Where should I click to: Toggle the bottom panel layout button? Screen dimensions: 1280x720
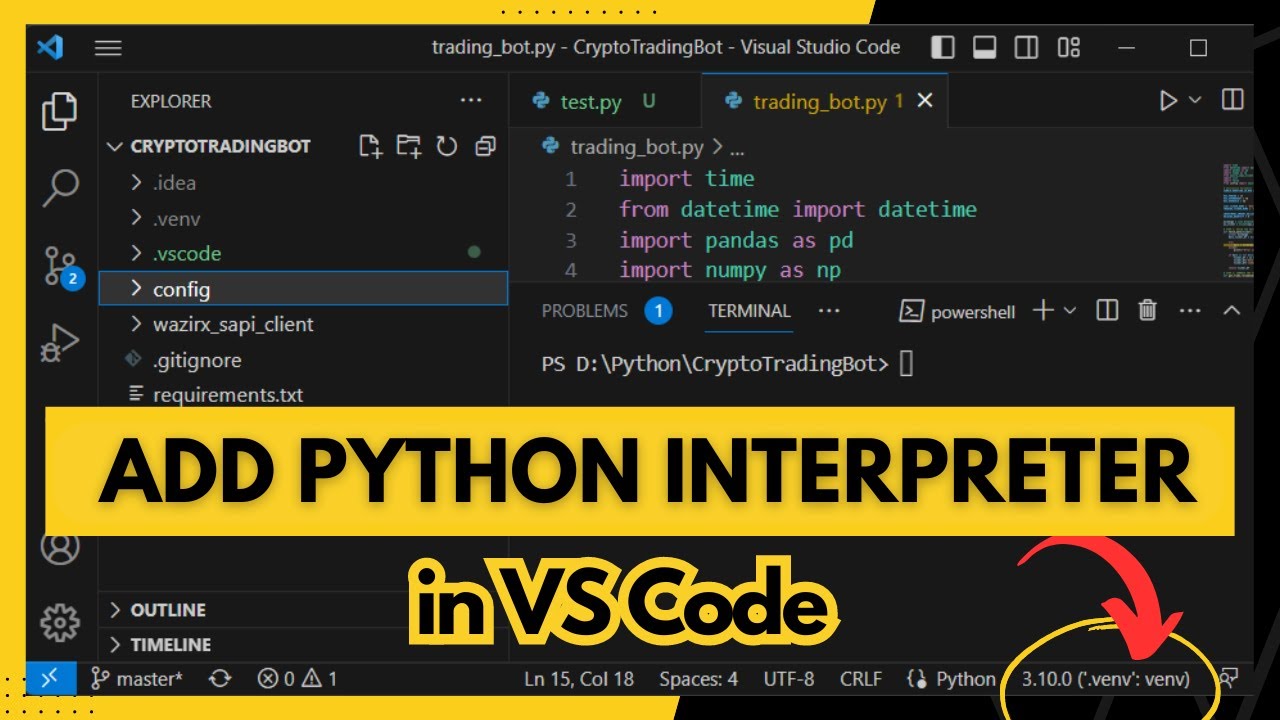pyautogui.click(x=984, y=47)
